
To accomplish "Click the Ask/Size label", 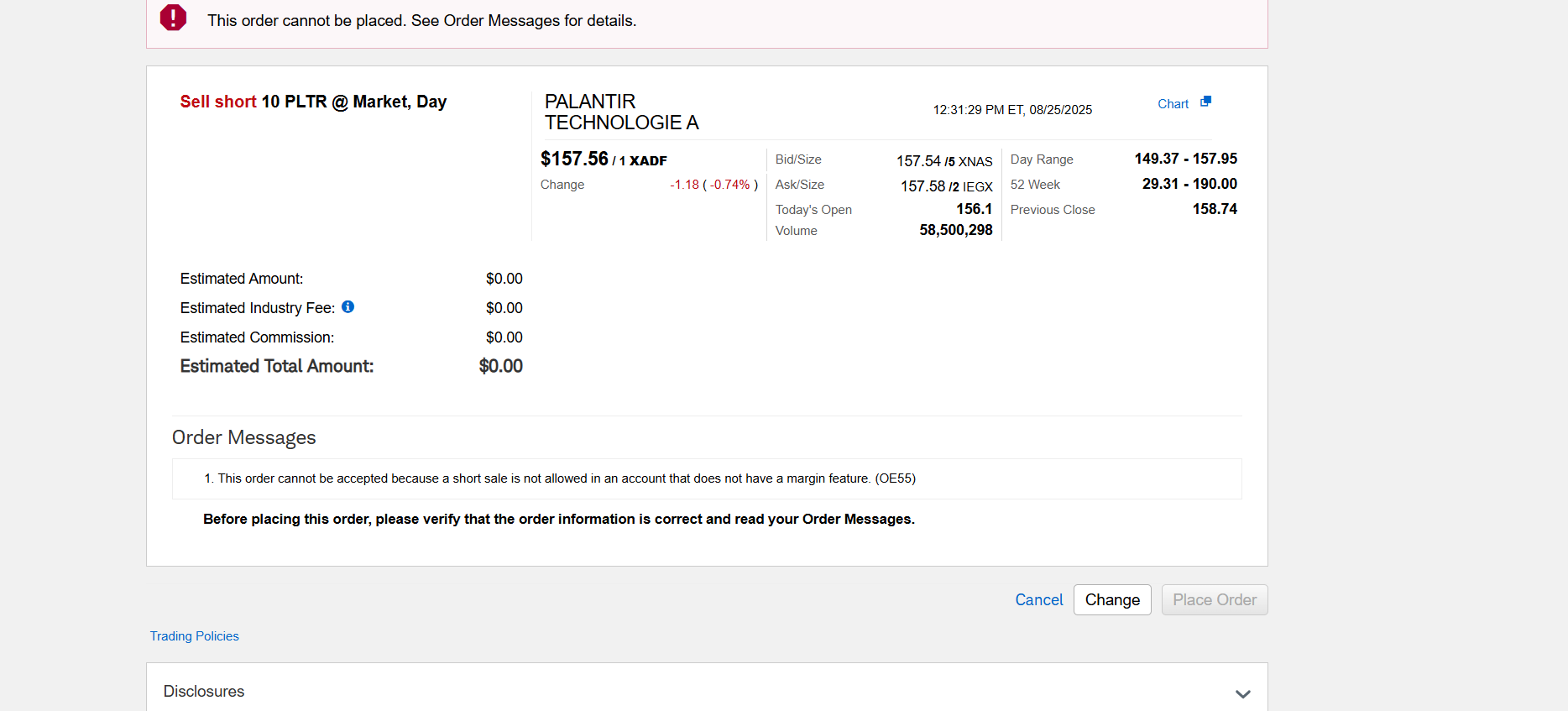I will (800, 185).
